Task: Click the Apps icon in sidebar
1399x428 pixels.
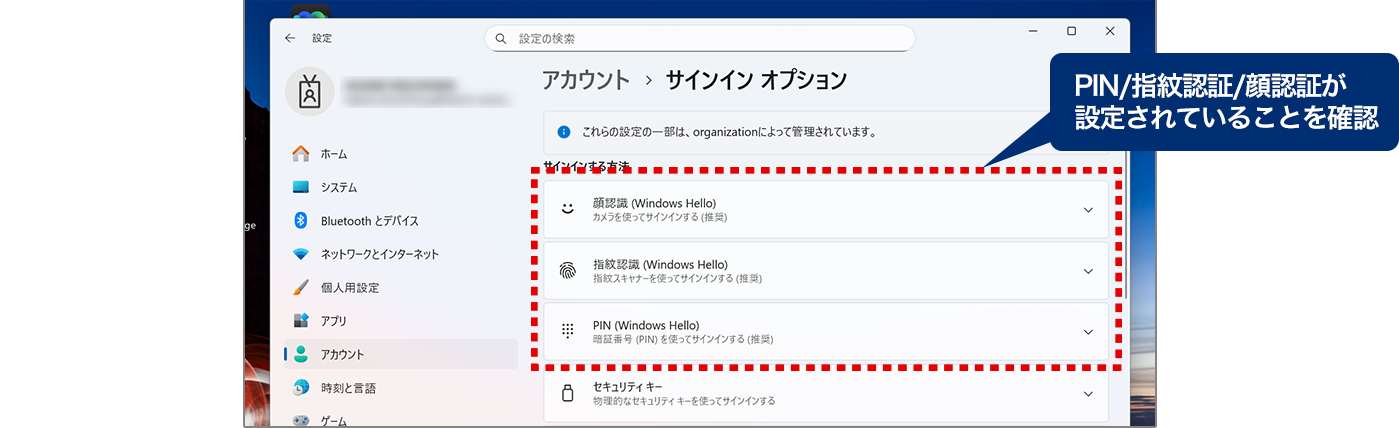Action: tap(301, 321)
